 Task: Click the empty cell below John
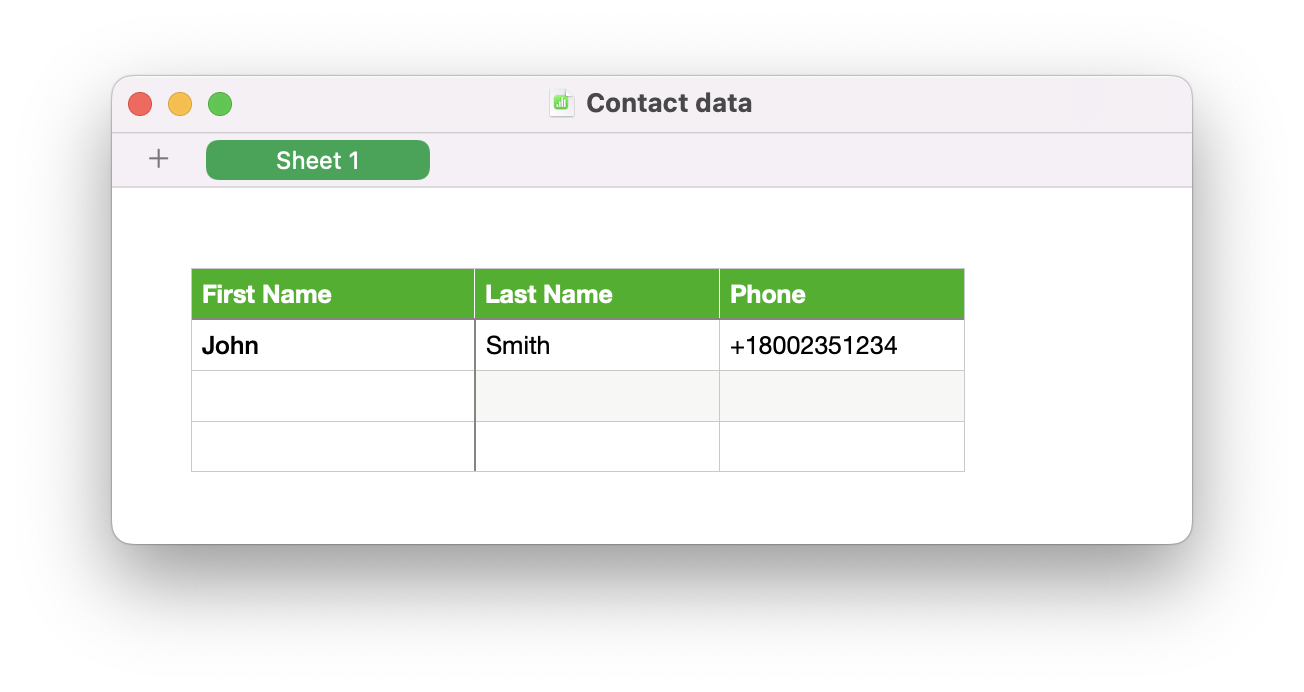pyautogui.click(x=332, y=395)
